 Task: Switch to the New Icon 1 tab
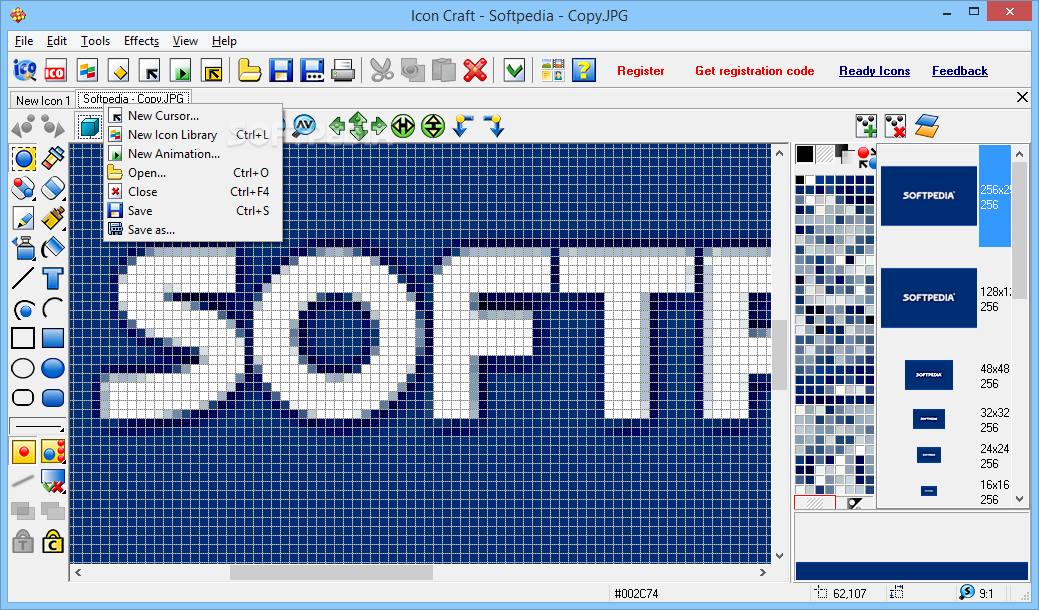click(42, 100)
